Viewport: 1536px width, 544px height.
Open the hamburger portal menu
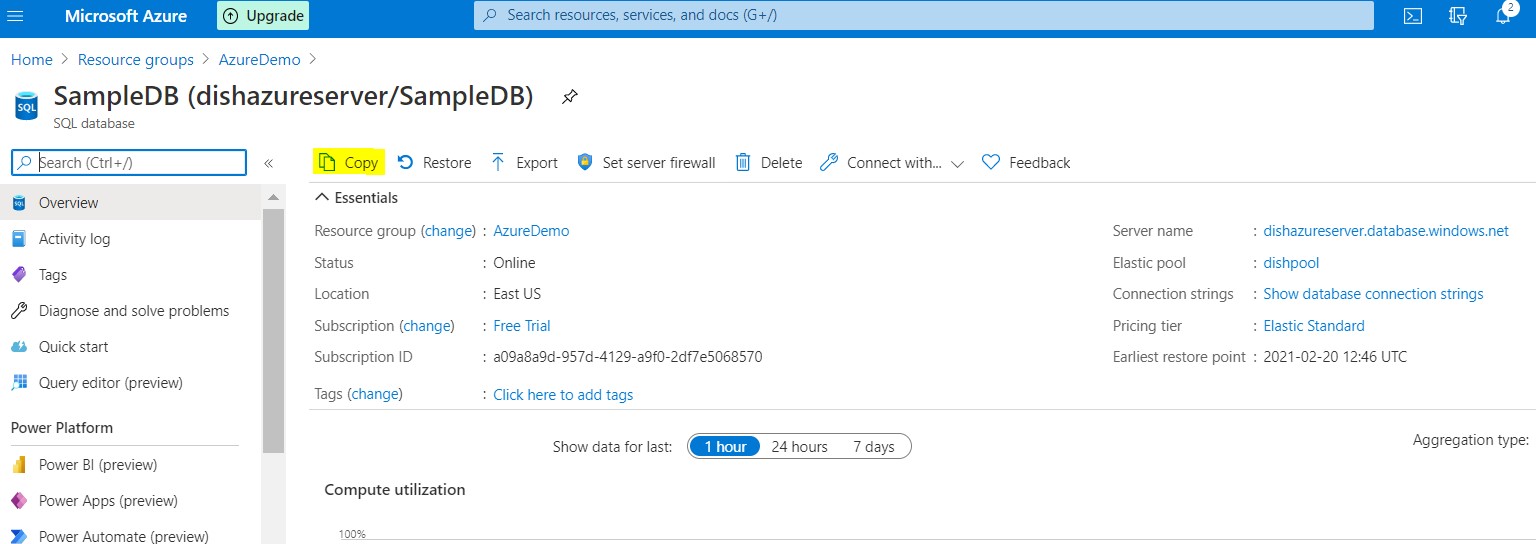tap(15, 16)
